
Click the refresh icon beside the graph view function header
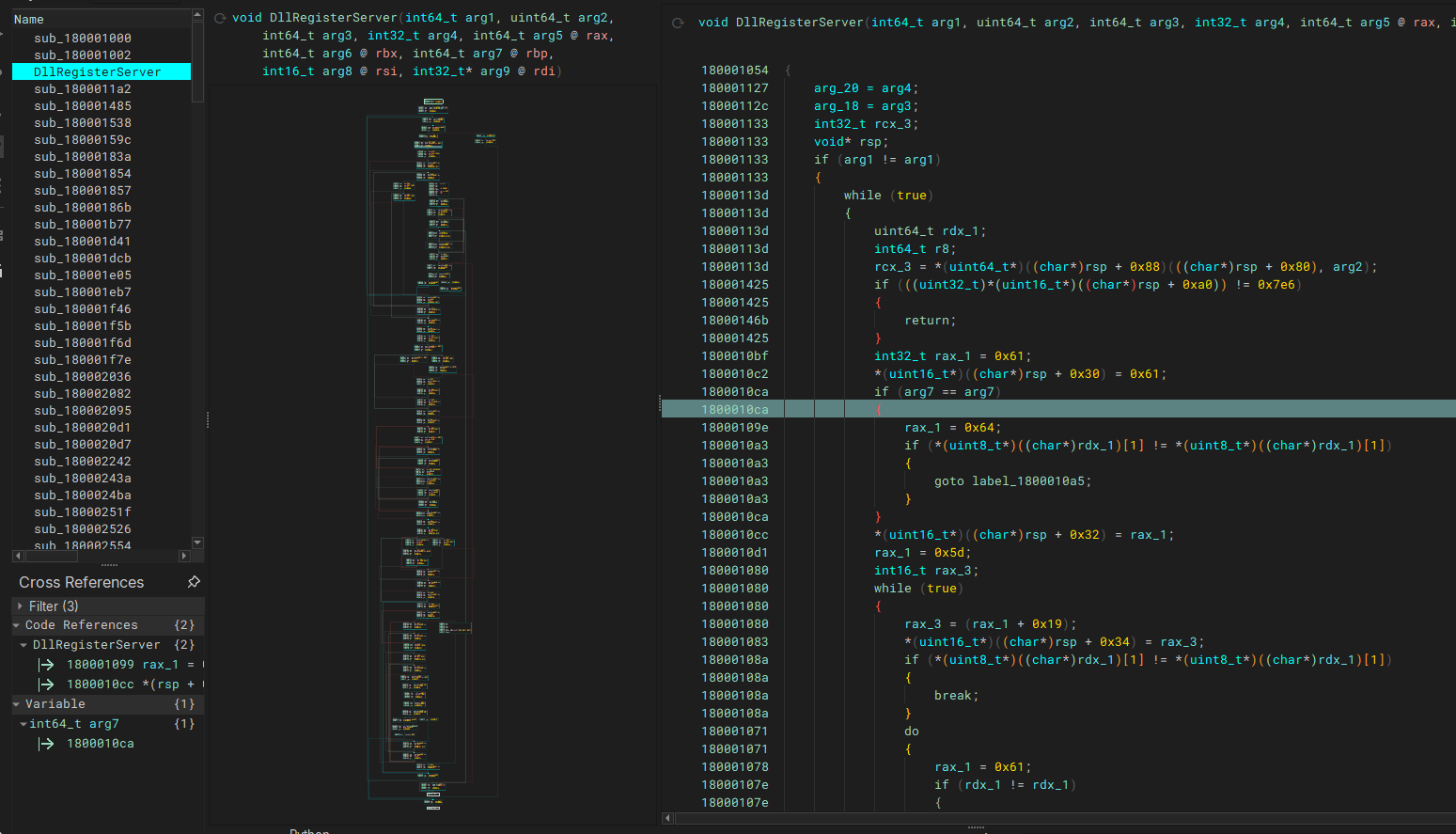pyautogui.click(x=220, y=18)
